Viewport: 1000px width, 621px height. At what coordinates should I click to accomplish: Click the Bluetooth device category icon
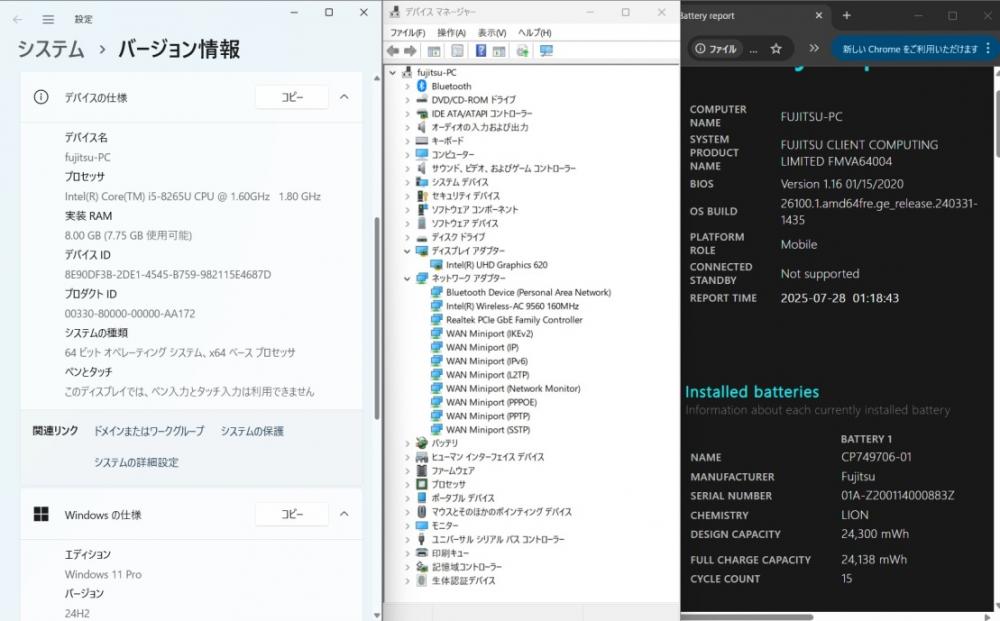click(x=422, y=86)
